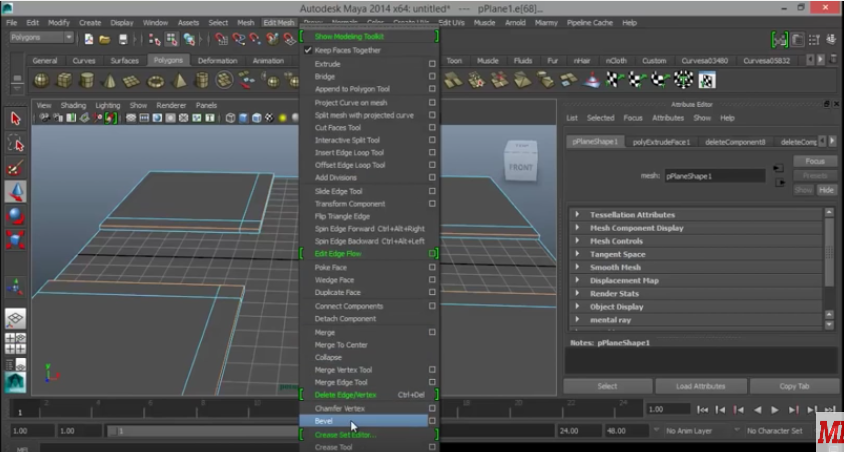
Task: Open the Polygons menu set dropdown
Action: click(41, 37)
